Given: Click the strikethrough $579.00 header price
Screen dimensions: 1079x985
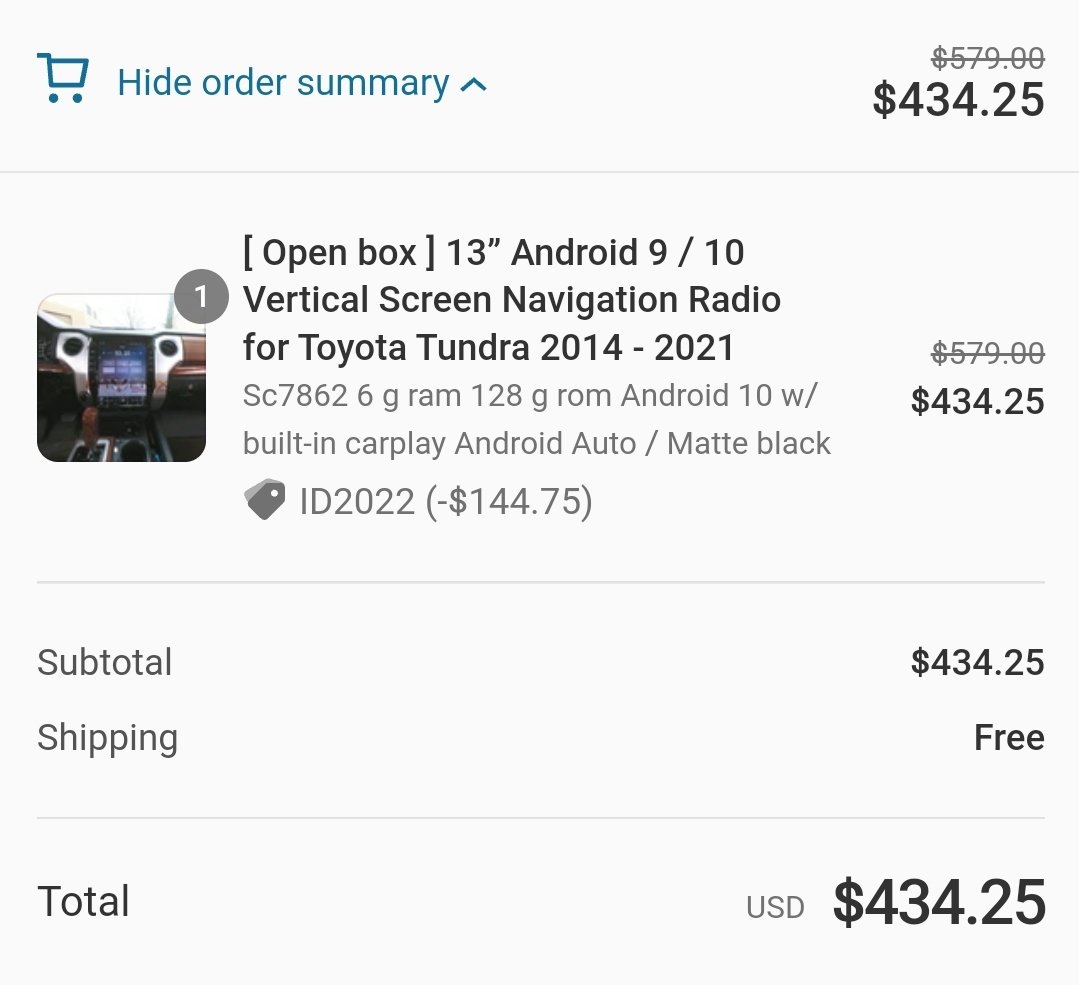Looking at the screenshot, I should pos(987,58).
